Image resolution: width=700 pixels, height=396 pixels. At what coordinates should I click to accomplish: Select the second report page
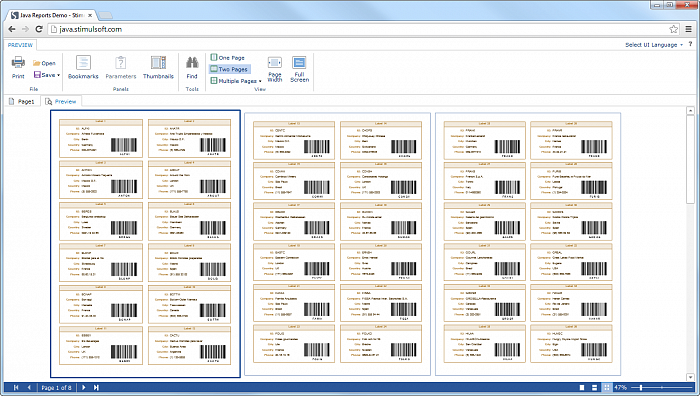(x=338, y=244)
